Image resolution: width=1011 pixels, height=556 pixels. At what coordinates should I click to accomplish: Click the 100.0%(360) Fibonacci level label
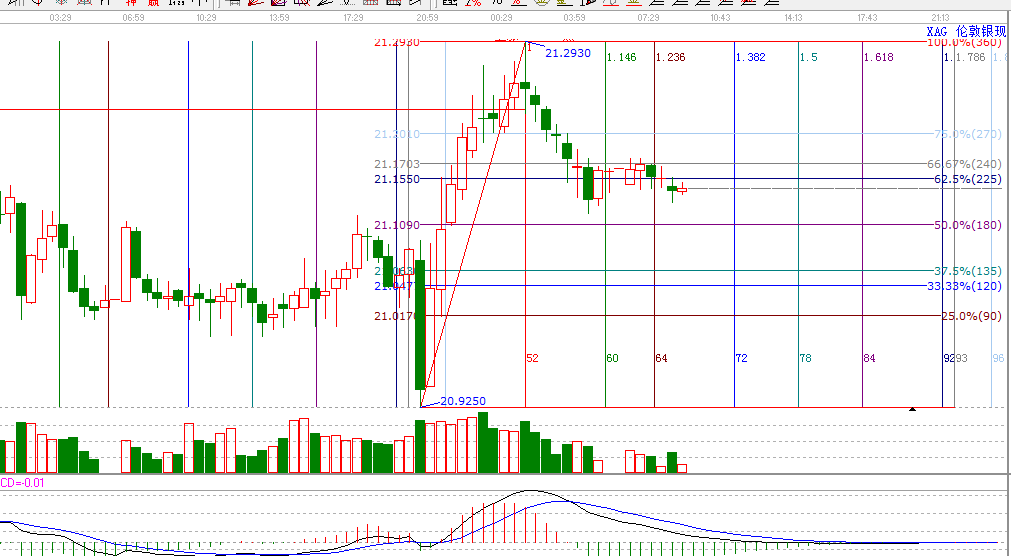964,42
